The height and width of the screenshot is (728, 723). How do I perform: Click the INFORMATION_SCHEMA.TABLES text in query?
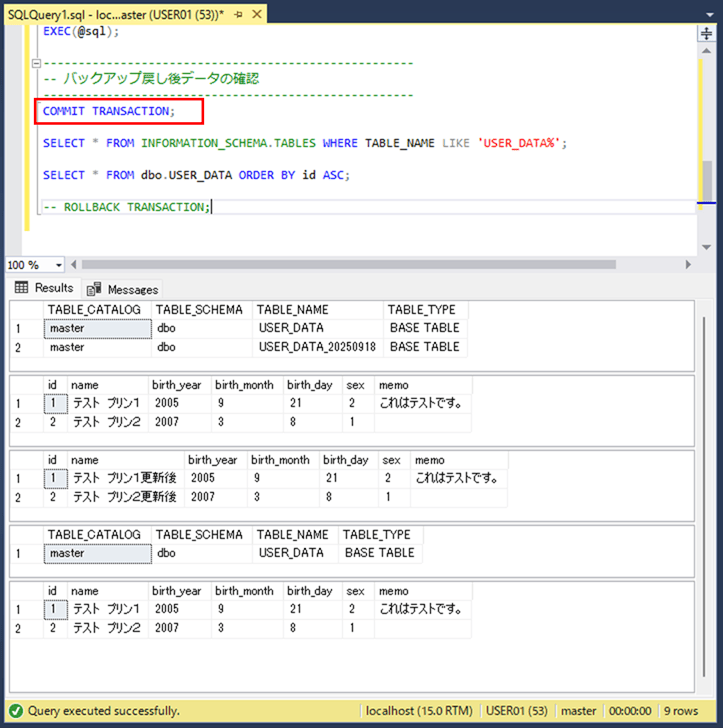(228, 143)
